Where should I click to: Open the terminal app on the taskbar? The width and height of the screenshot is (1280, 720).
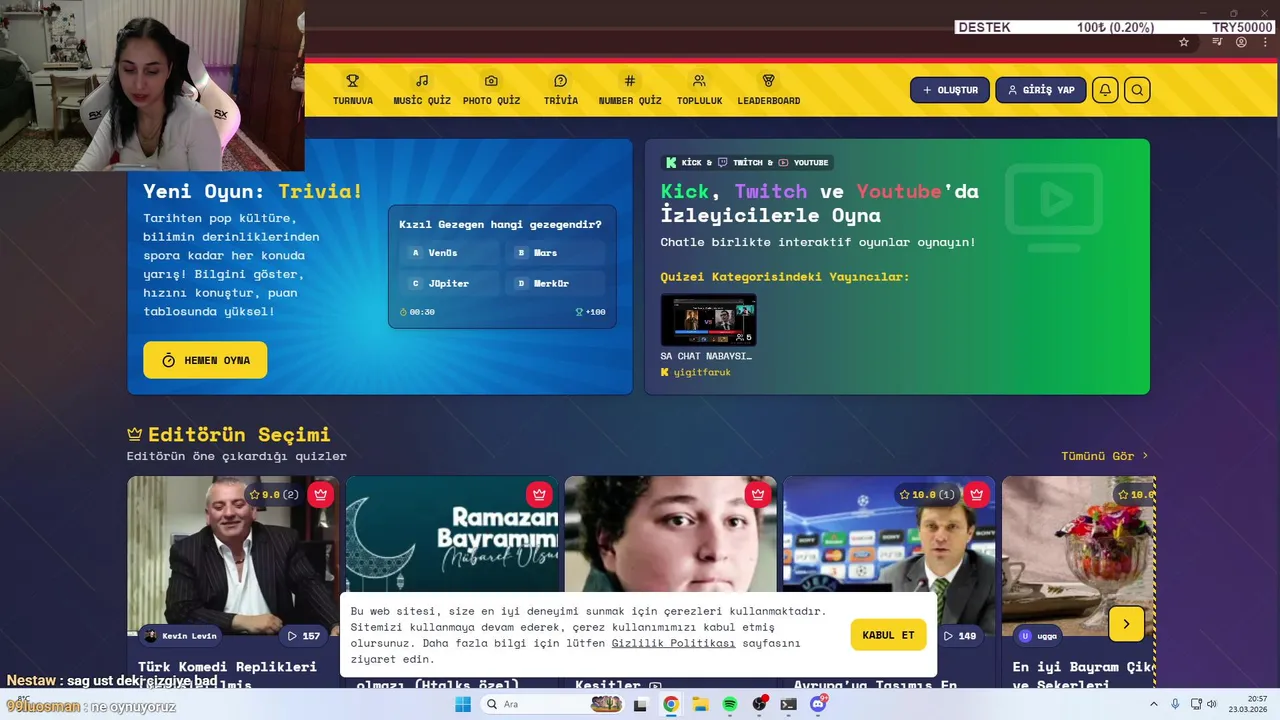coord(789,704)
